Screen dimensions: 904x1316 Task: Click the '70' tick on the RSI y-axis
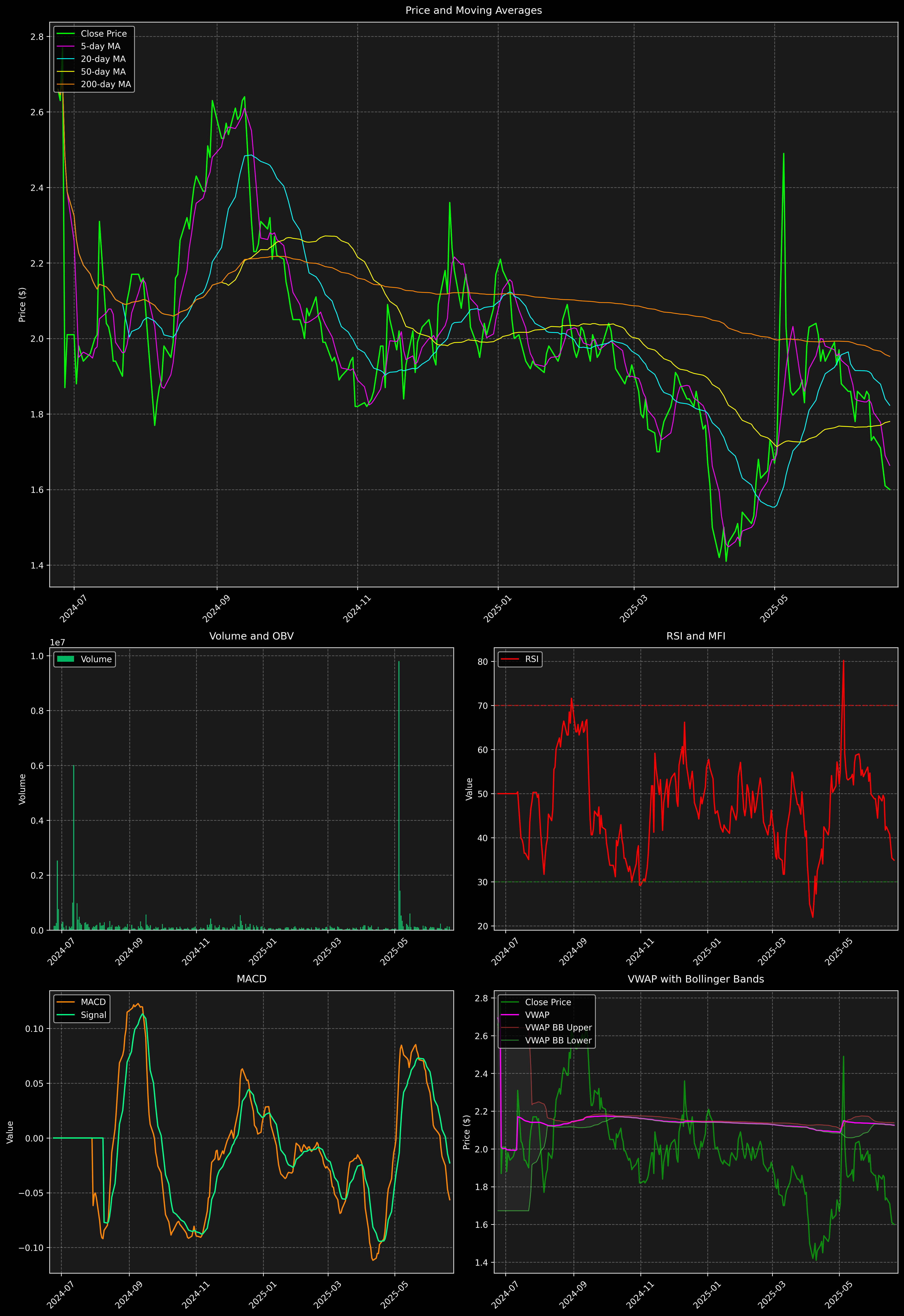(483, 706)
